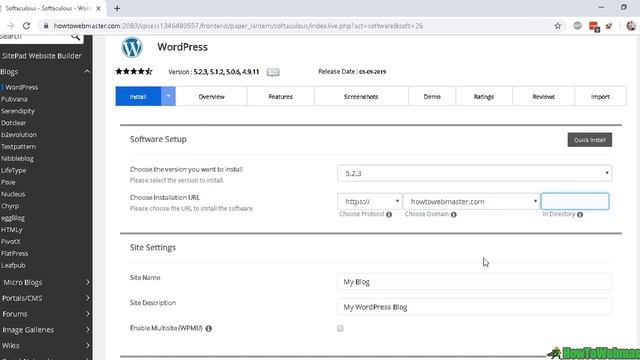Click the In Directory input field

point(575,201)
